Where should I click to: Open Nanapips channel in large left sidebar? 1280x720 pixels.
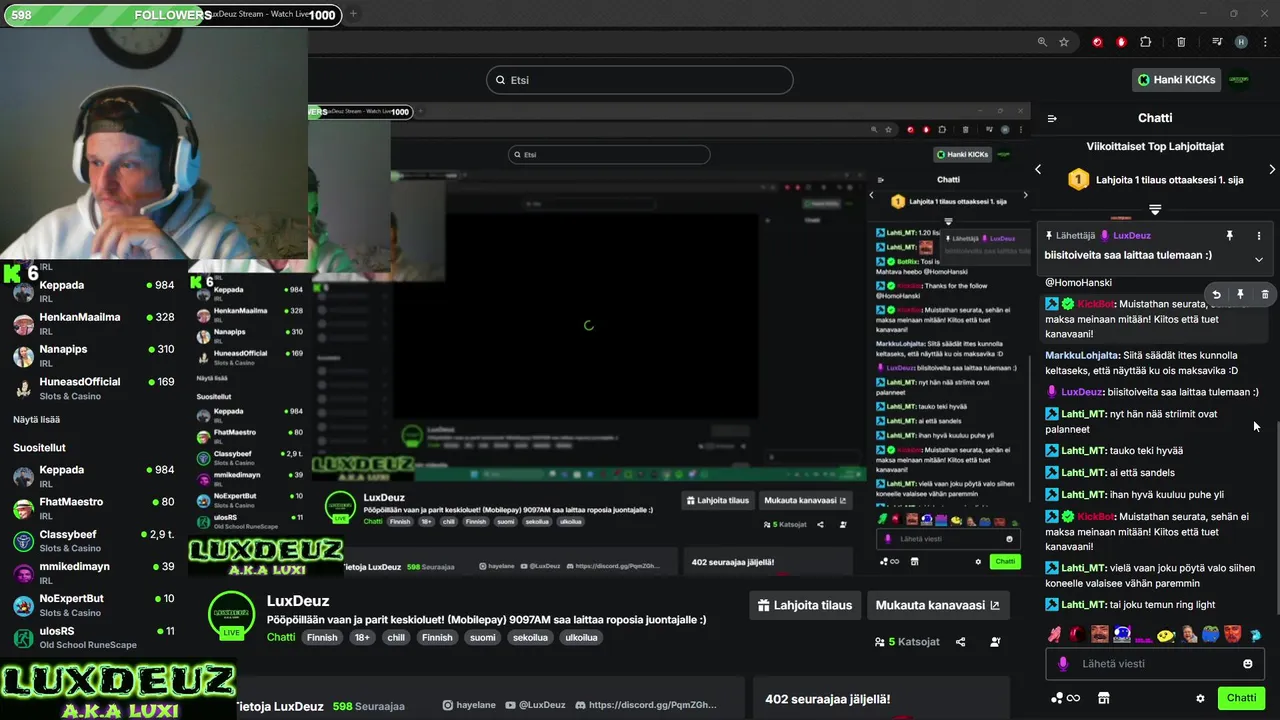tap(93, 355)
